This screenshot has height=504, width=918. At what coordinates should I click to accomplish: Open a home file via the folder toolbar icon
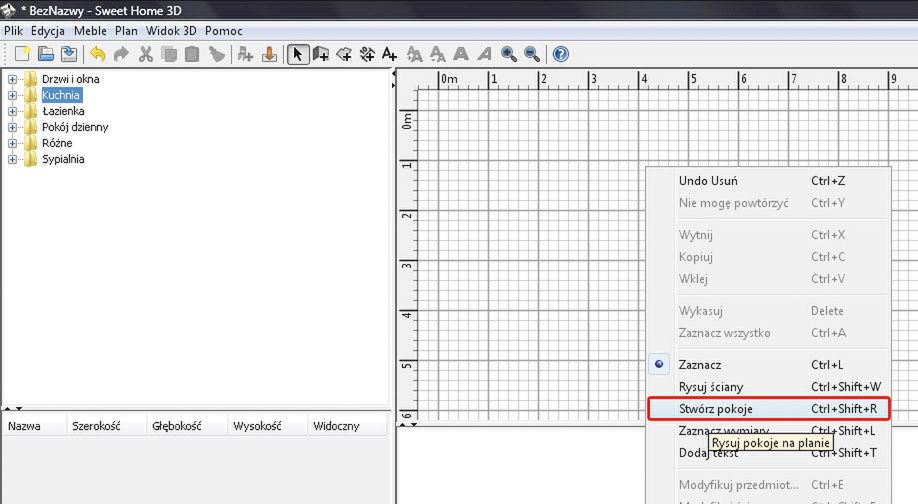pos(46,54)
